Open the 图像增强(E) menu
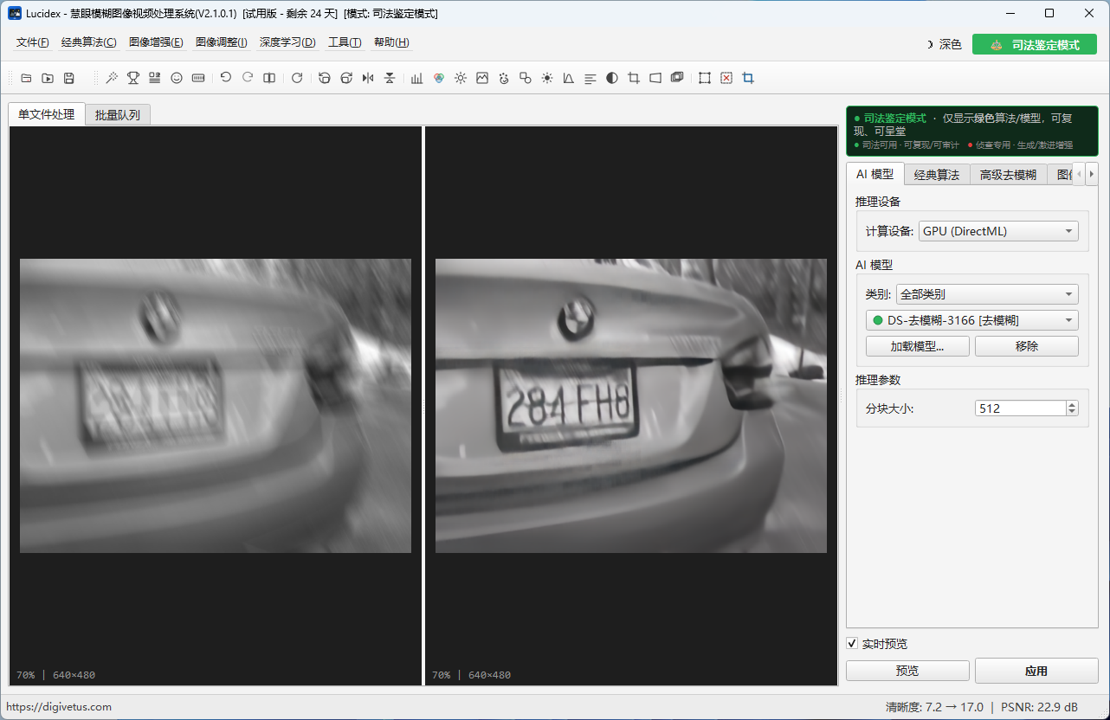This screenshot has height=720, width=1110. tap(156, 42)
